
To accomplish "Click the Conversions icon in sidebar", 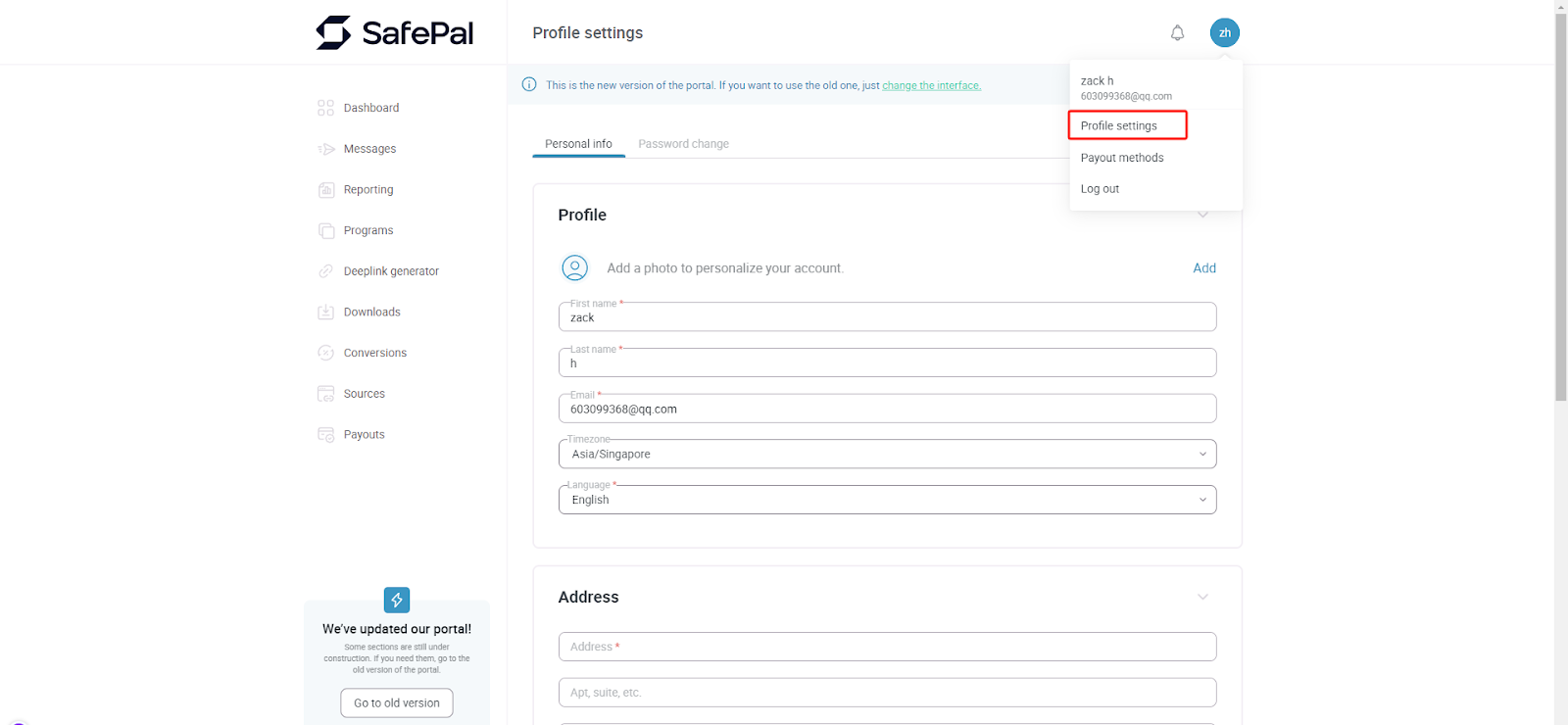I will click(326, 353).
